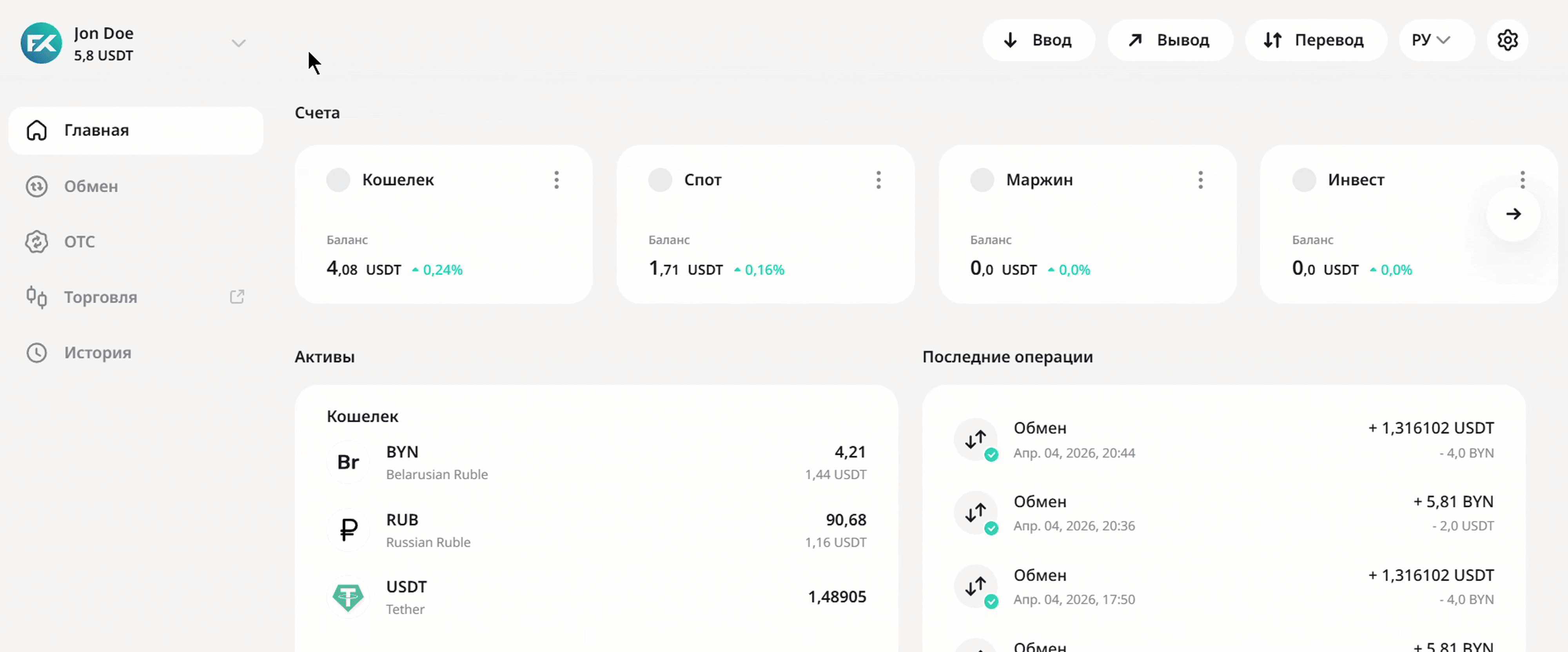Open История page in sidebar
Image resolution: width=1568 pixels, height=652 pixels.
coord(97,353)
